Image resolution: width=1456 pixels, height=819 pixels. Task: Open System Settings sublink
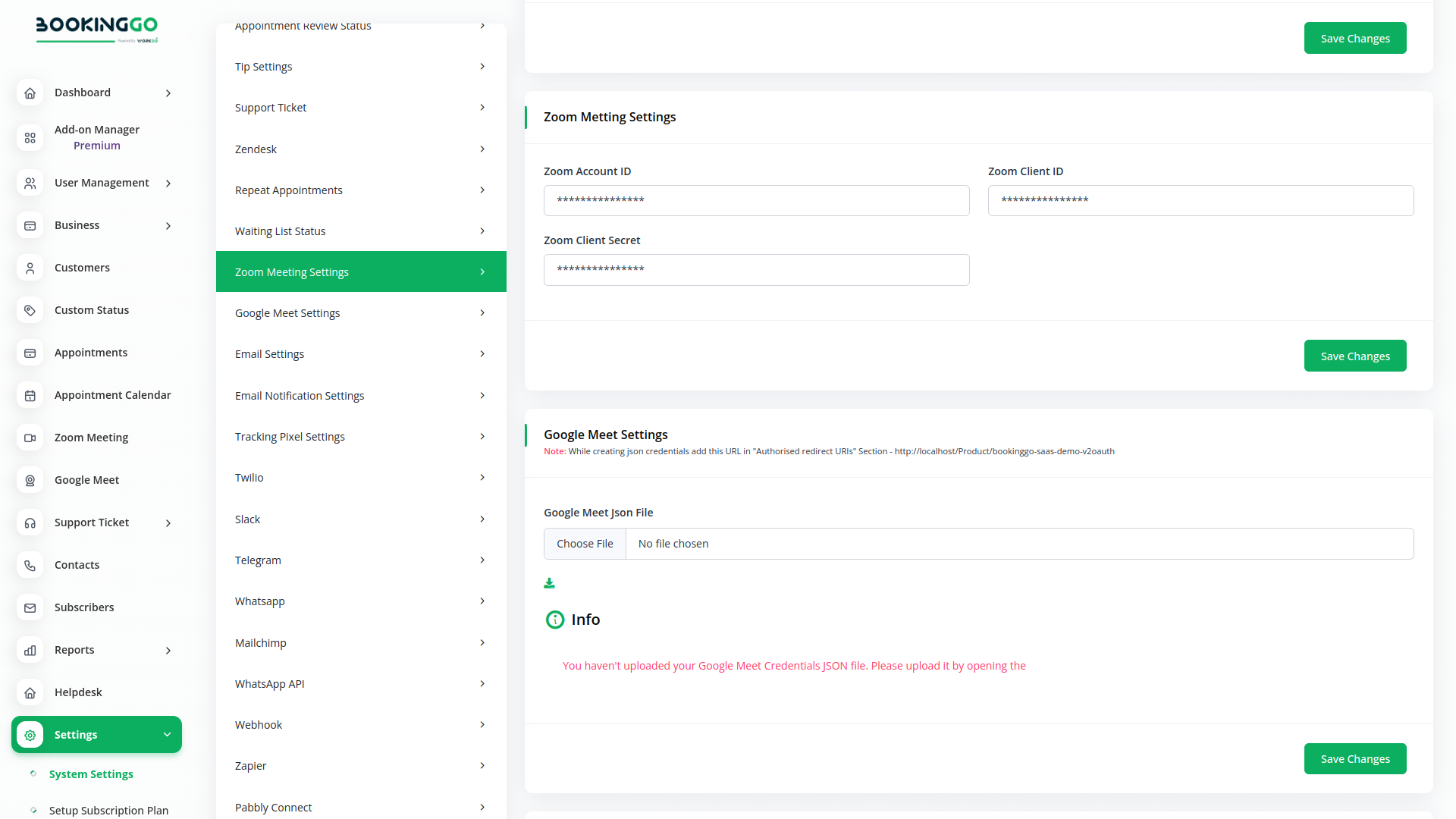point(91,774)
